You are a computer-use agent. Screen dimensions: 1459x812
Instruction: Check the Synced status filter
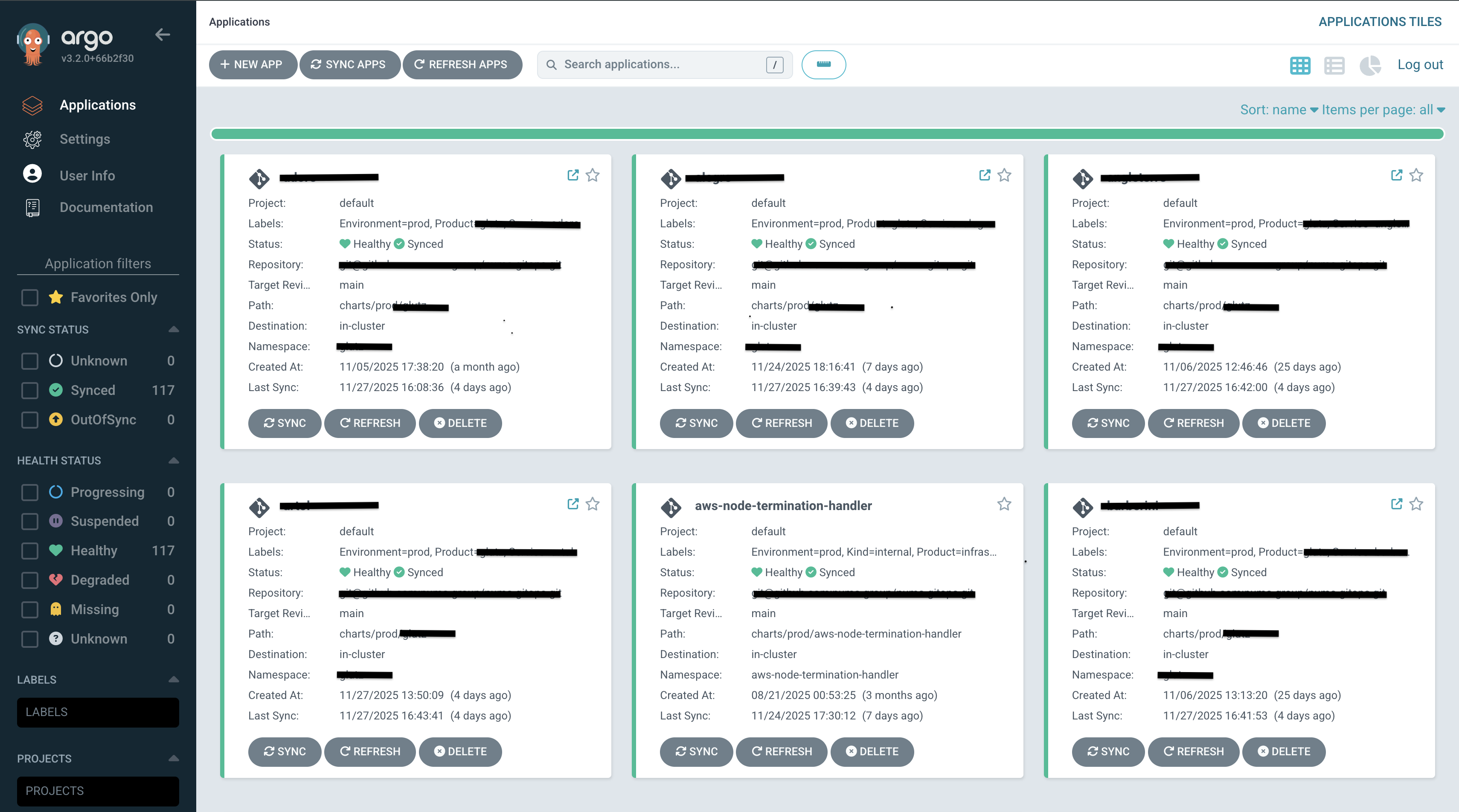click(29, 390)
